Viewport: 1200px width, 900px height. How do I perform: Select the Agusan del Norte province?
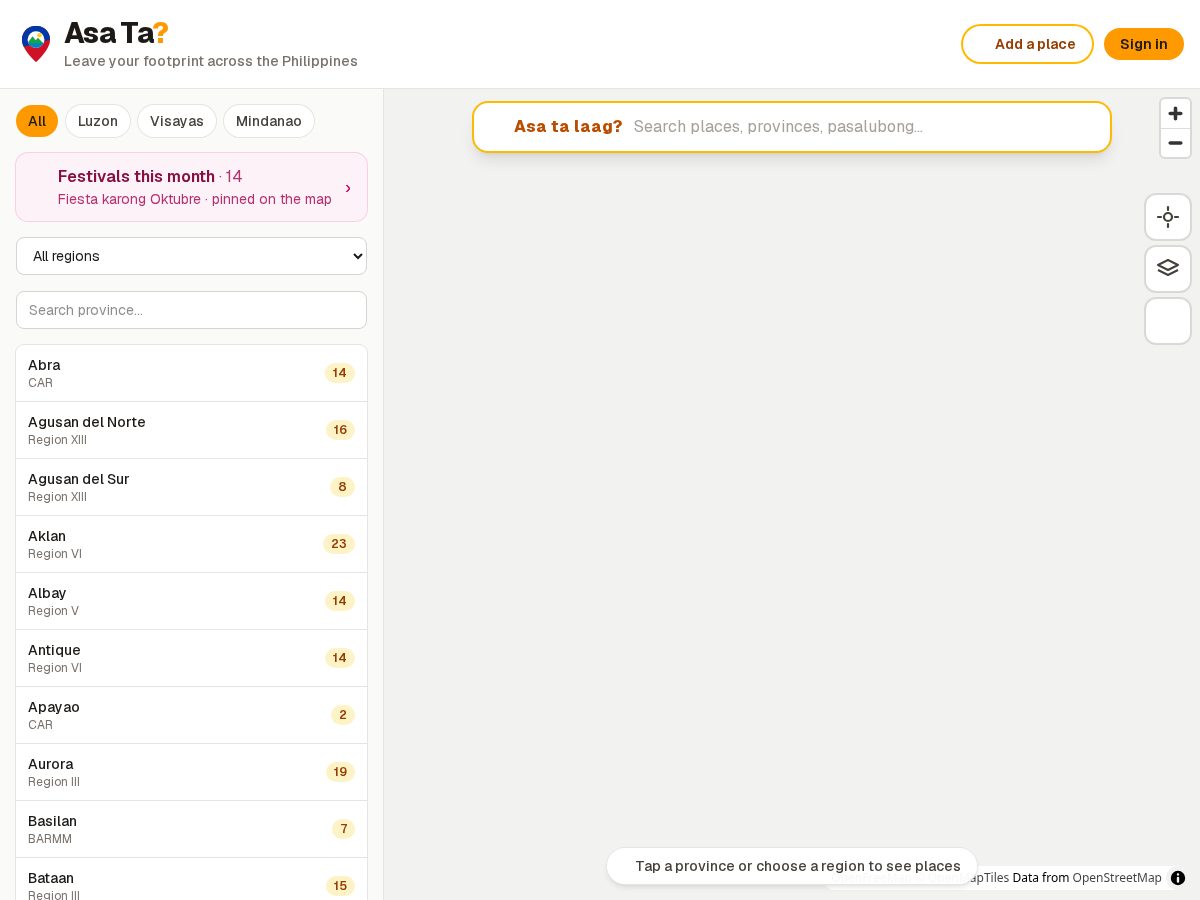pos(191,430)
